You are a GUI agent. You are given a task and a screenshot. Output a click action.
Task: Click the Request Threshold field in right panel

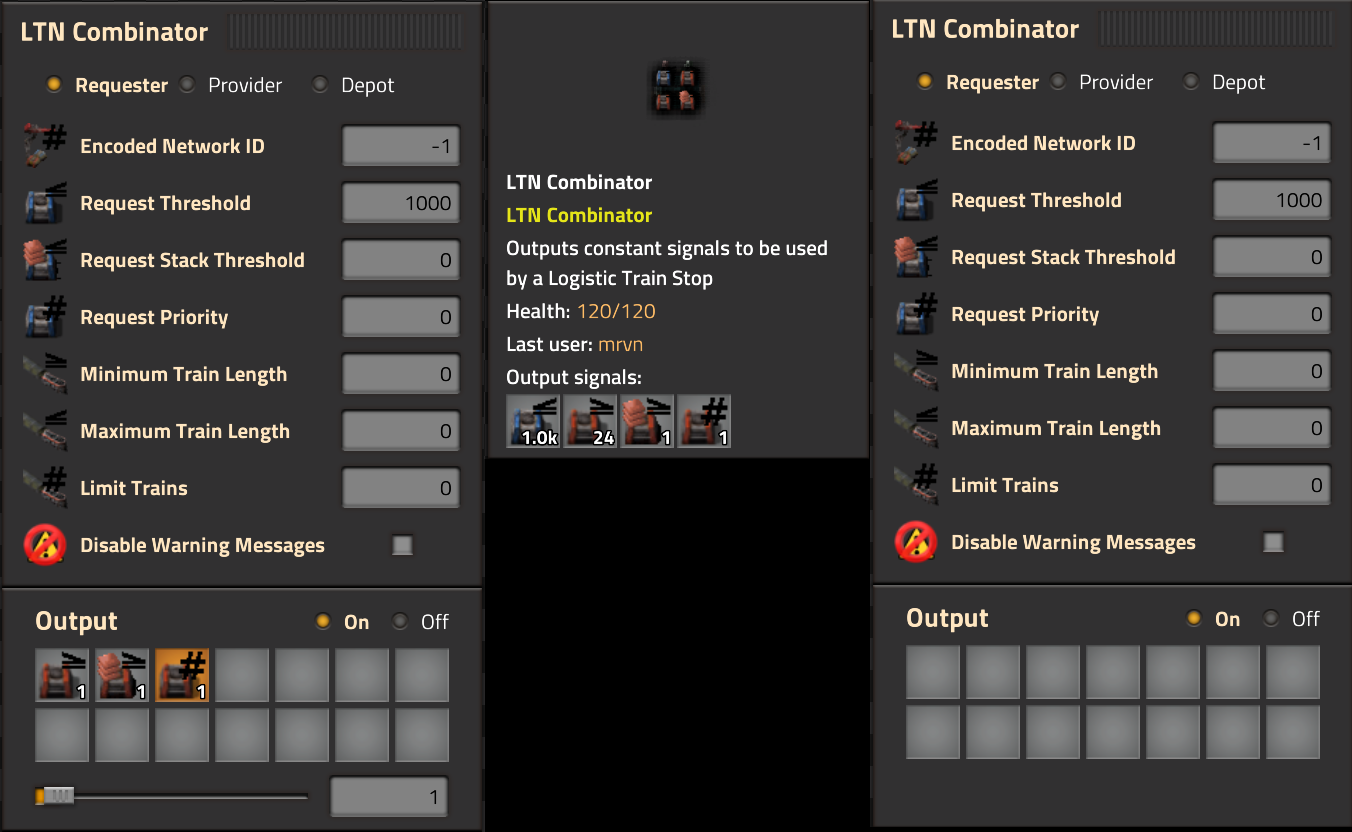pyautogui.click(x=1272, y=200)
